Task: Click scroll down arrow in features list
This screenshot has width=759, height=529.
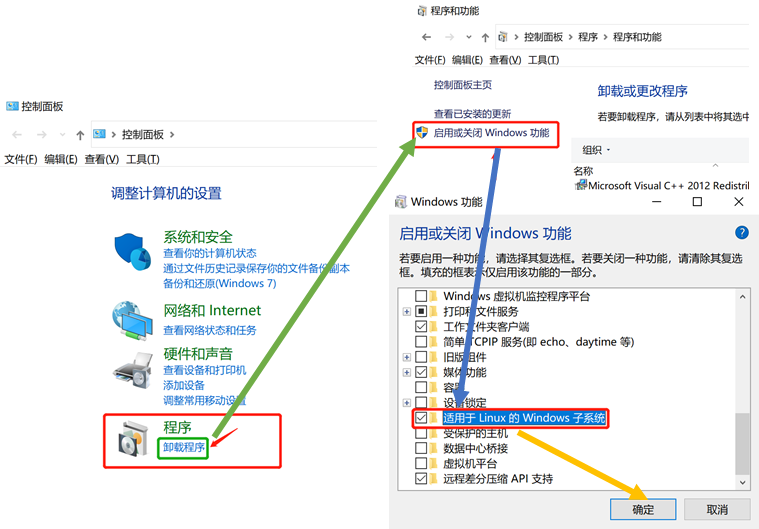Action: coord(742,482)
